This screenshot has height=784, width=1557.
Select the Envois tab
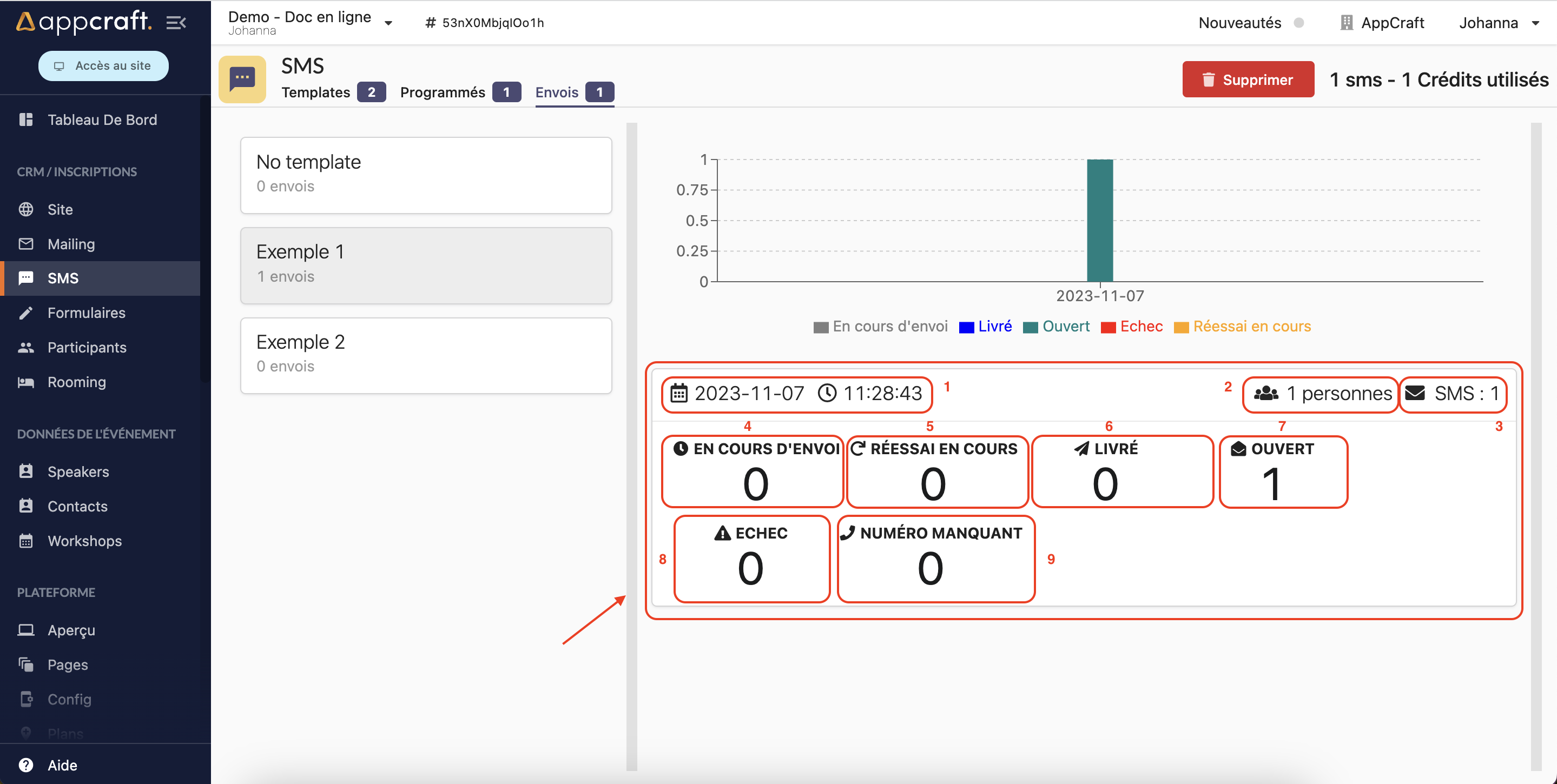point(556,92)
